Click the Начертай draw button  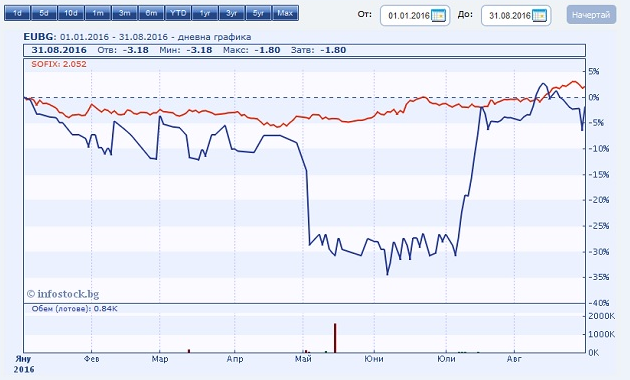(x=591, y=15)
